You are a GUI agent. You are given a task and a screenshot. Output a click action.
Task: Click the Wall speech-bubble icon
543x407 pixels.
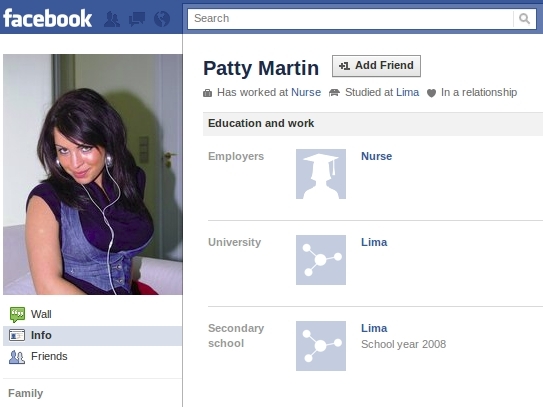(17, 314)
